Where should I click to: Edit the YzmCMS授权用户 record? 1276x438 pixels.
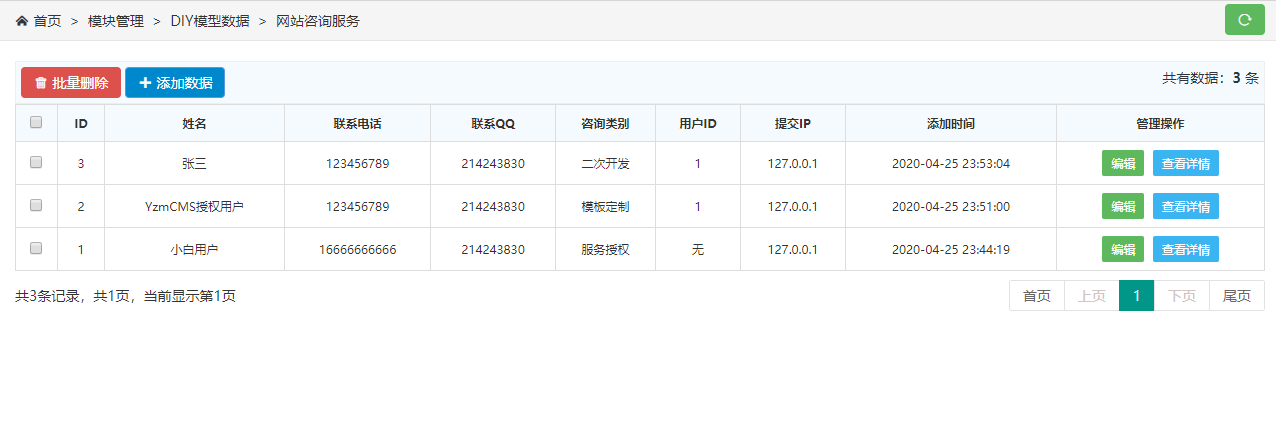pyautogui.click(x=1122, y=206)
